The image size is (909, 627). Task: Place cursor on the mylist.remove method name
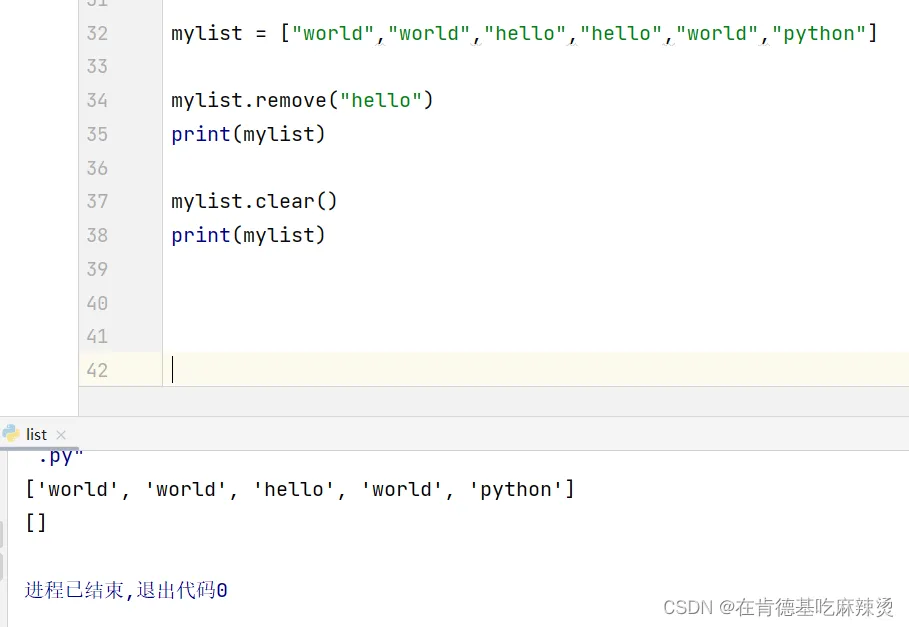tap(291, 100)
